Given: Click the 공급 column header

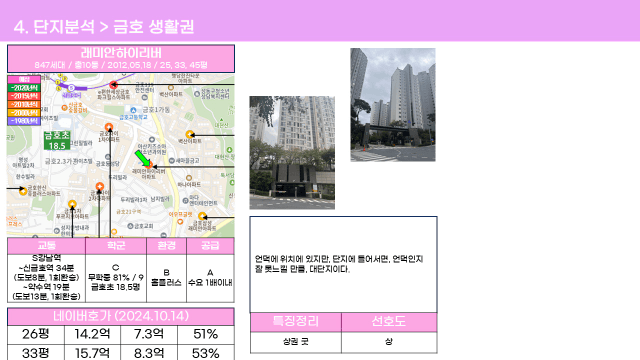Looking at the screenshot, I should click(210, 246).
